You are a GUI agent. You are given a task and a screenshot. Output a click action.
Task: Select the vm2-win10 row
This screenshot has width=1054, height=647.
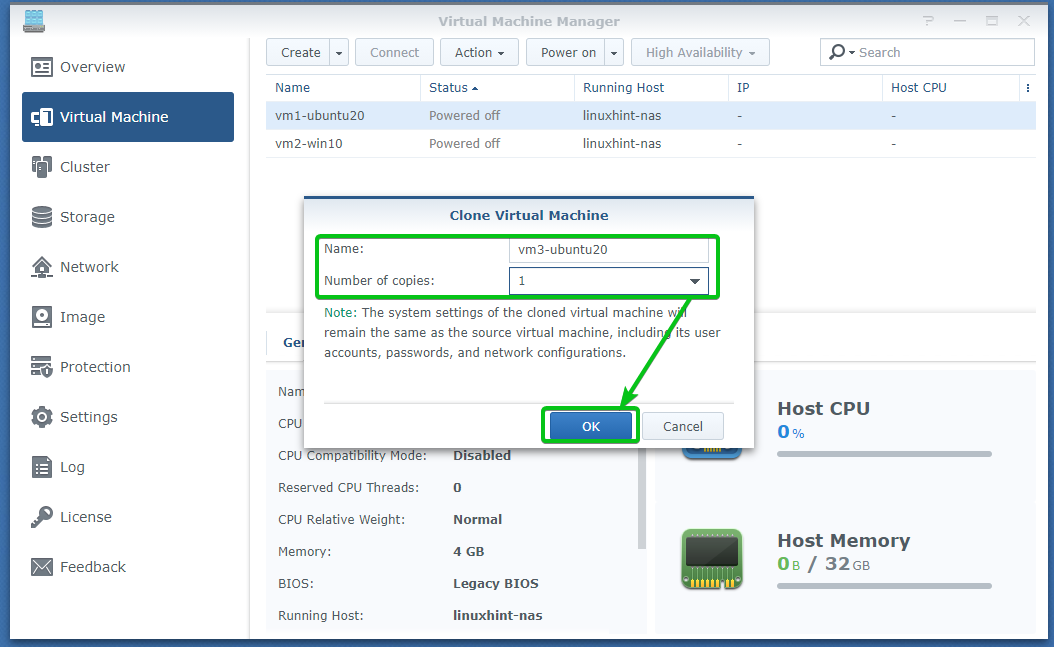point(651,144)
